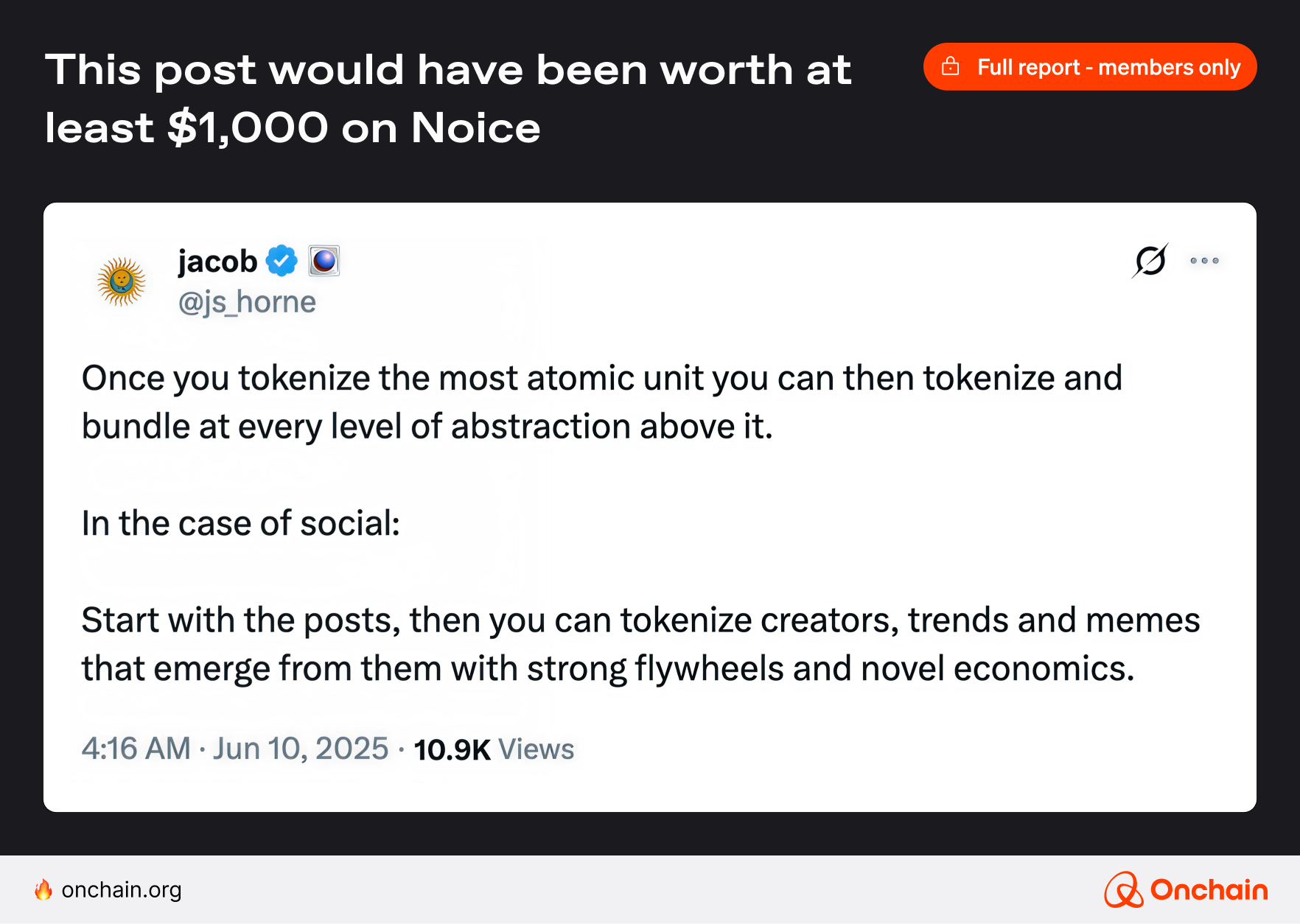This screenshot has width=1300, height=924.
Task: Click the lock icon on the orange button
Action: pos(951,67)
